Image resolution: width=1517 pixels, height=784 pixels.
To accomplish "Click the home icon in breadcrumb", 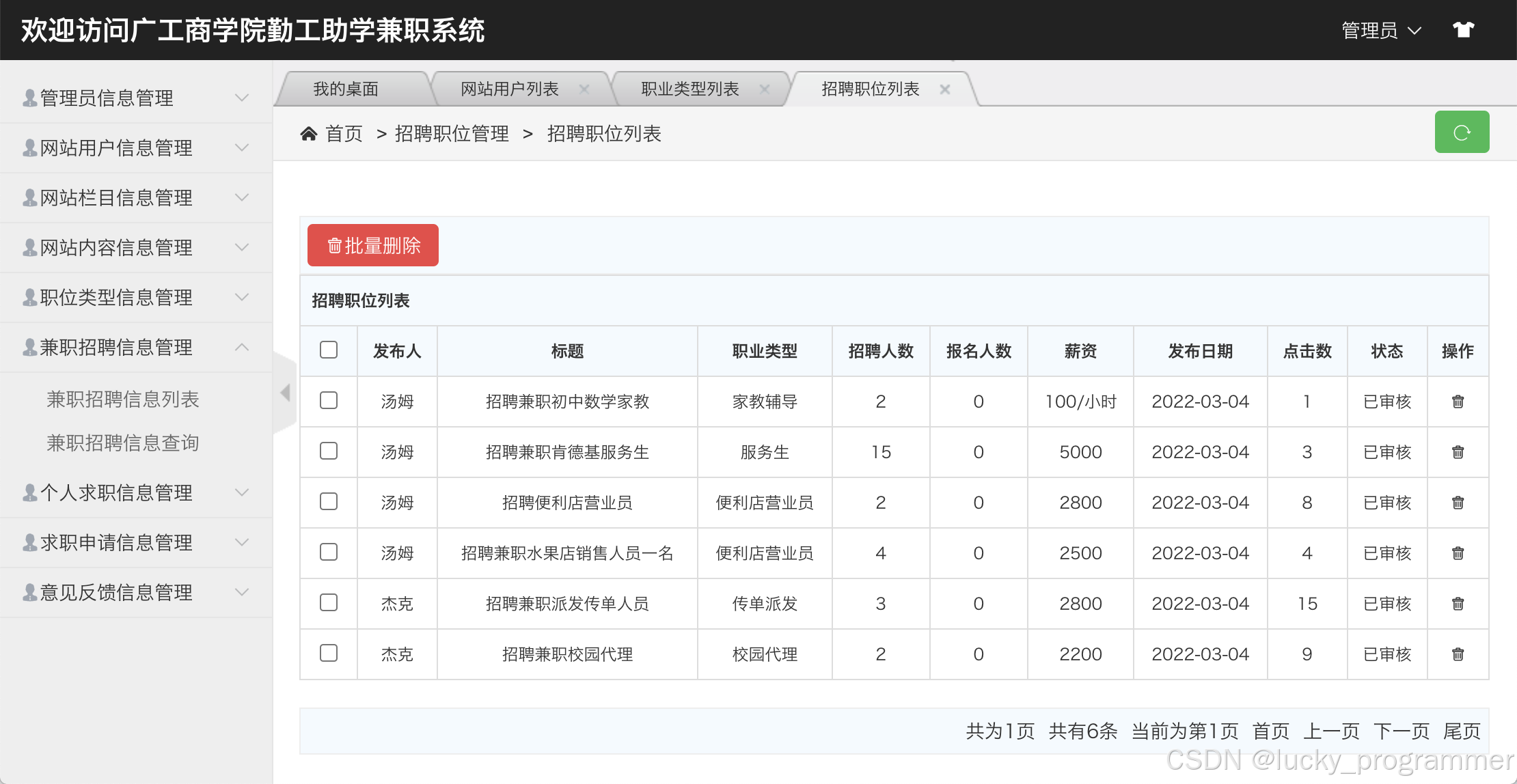I will click(x=309, y=134).
